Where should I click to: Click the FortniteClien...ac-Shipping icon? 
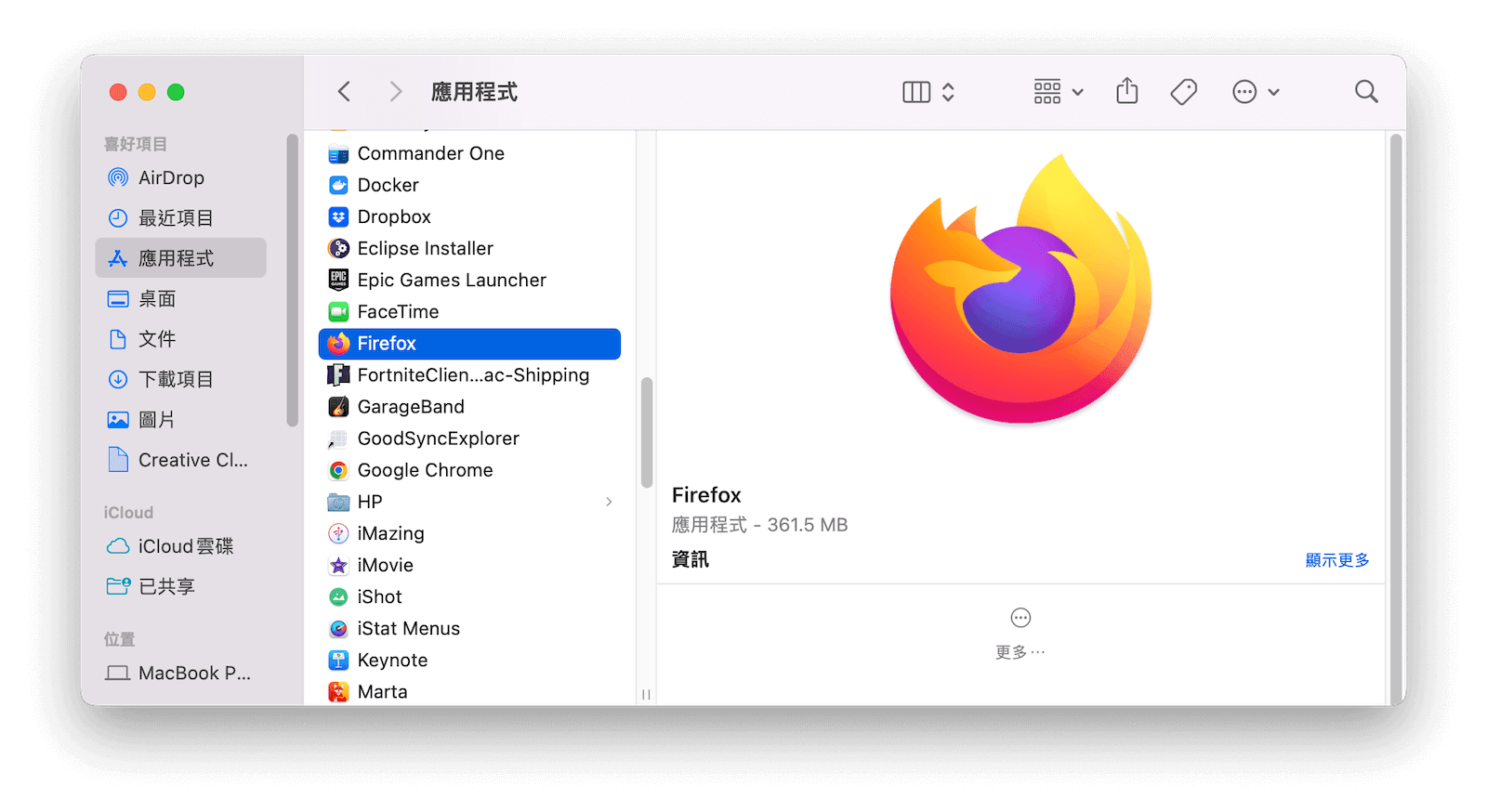click(x=338, y=375)
